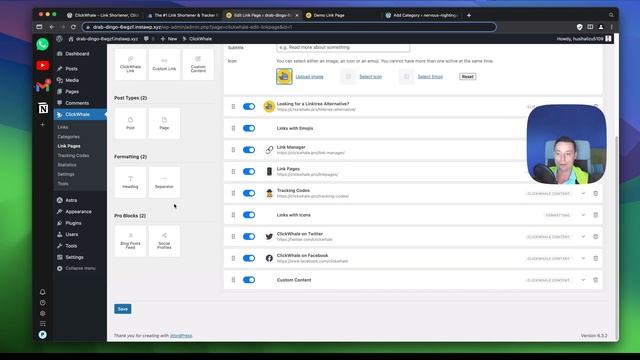The width and height of the screenshot is (640, 360).
Task: Add the Social Profiles pro block
Action: [164, 241]
